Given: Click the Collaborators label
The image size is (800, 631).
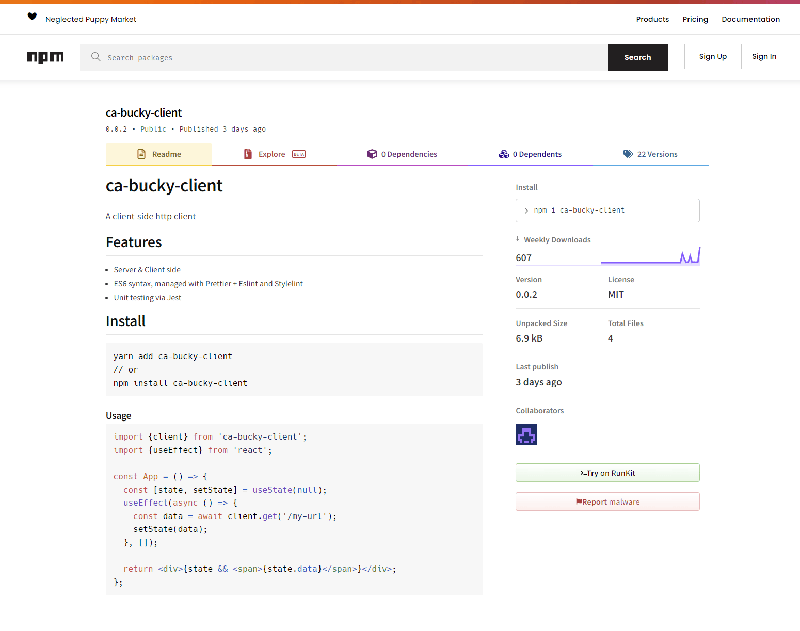Looking at the screenshot, I should coord(540,410).
